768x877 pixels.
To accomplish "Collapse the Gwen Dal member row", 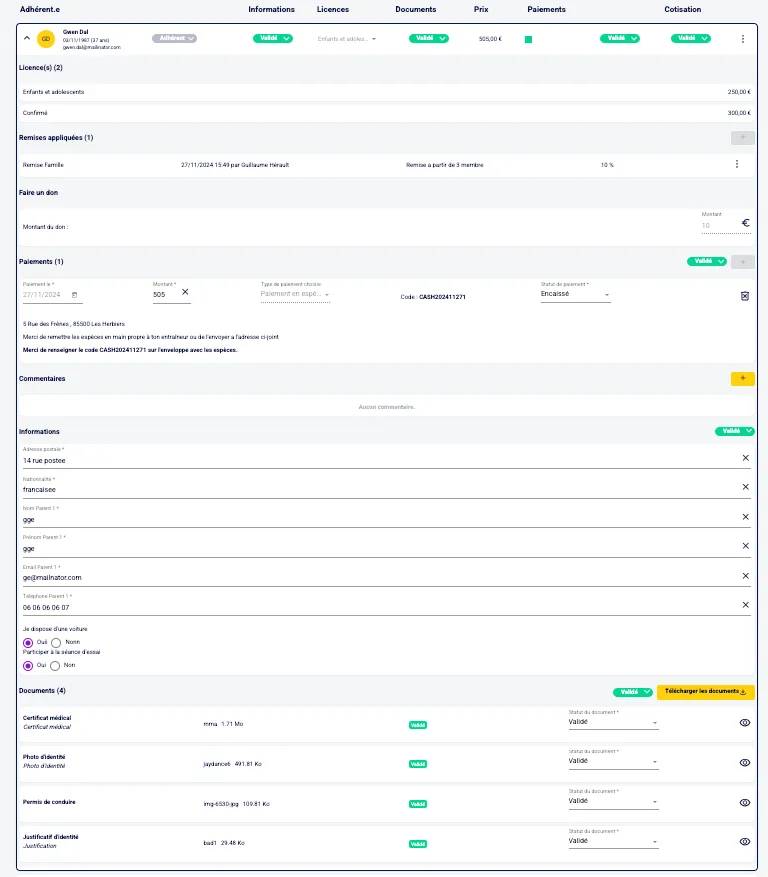I will coord(26,39).
